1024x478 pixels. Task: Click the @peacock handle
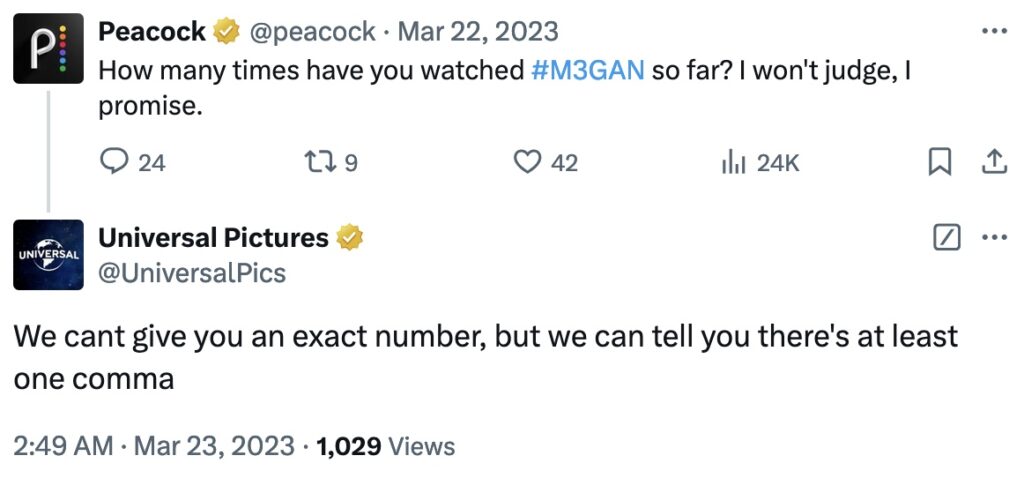[x=311, y=32]
